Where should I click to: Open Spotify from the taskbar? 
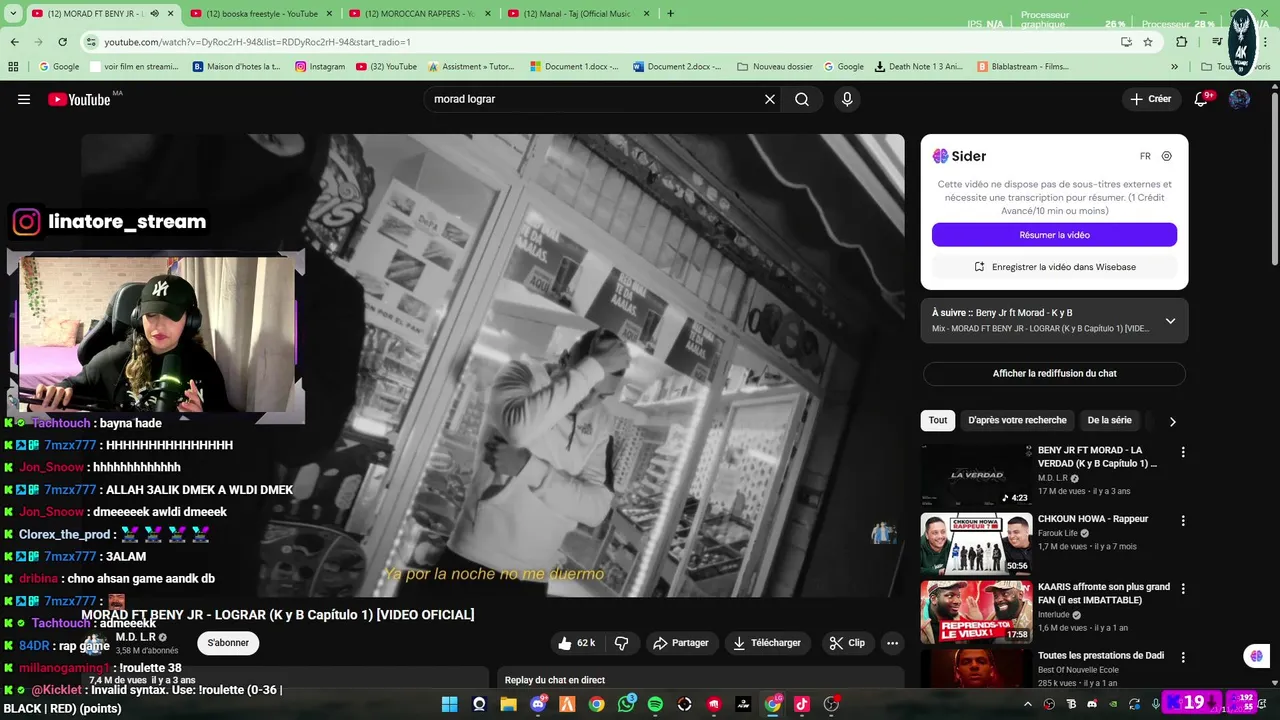(655, 704)
